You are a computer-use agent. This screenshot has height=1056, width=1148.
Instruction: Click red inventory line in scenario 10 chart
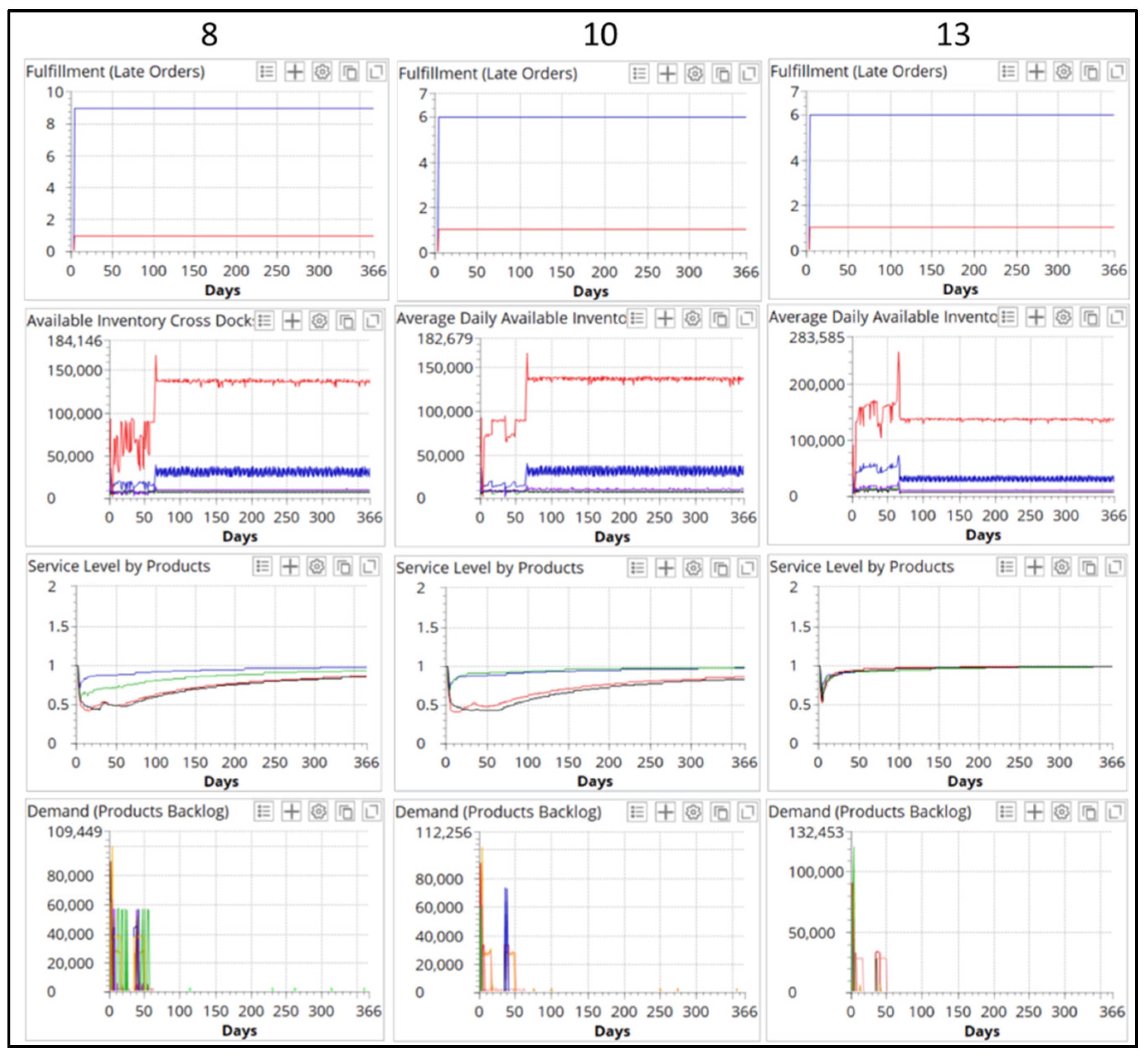click(629, 379)
